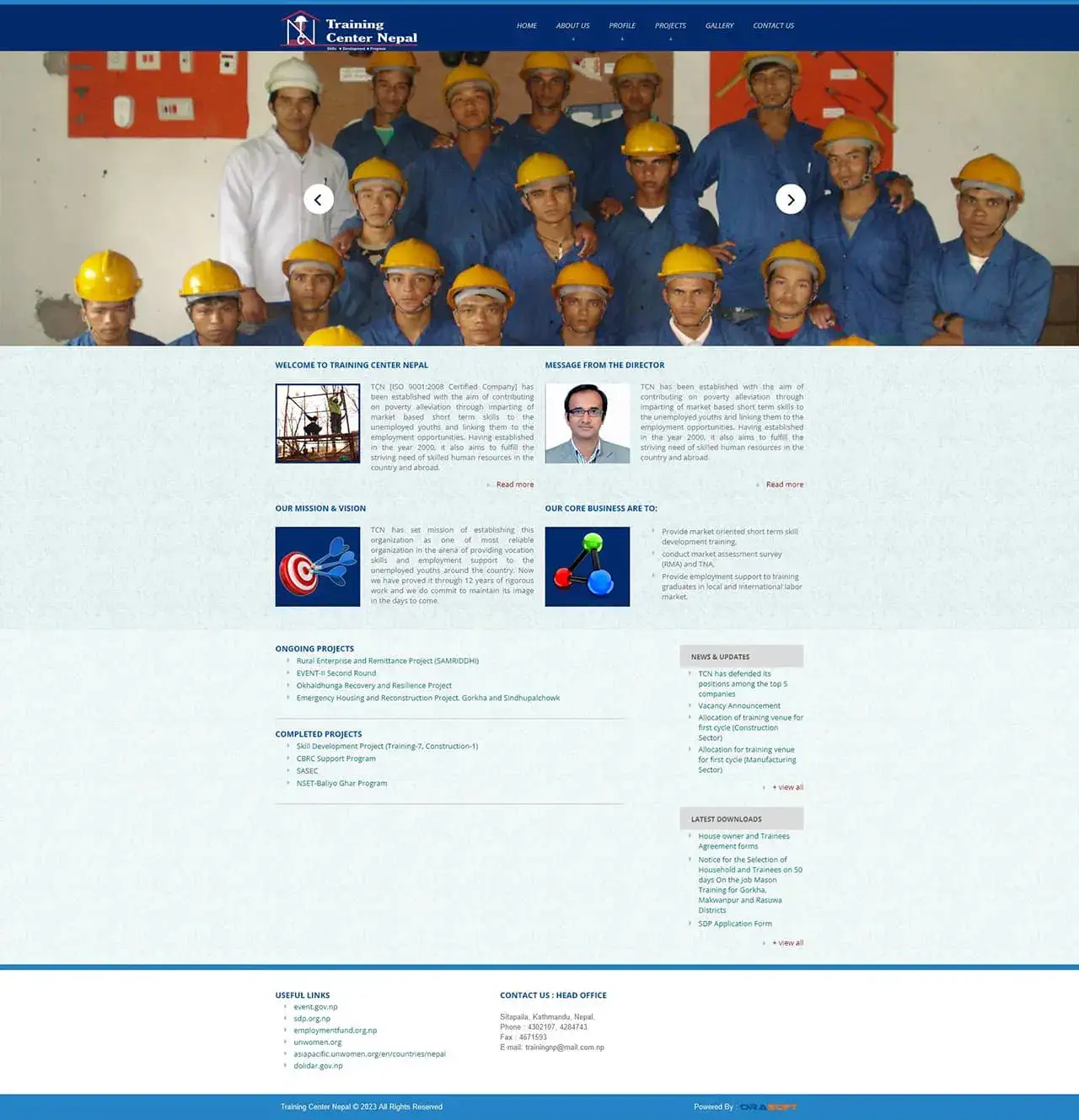Image resolution: width=1079 pixels, height=1120 pixels.
Task: Click the molecule core business icon
Action: tap(588, 566)
